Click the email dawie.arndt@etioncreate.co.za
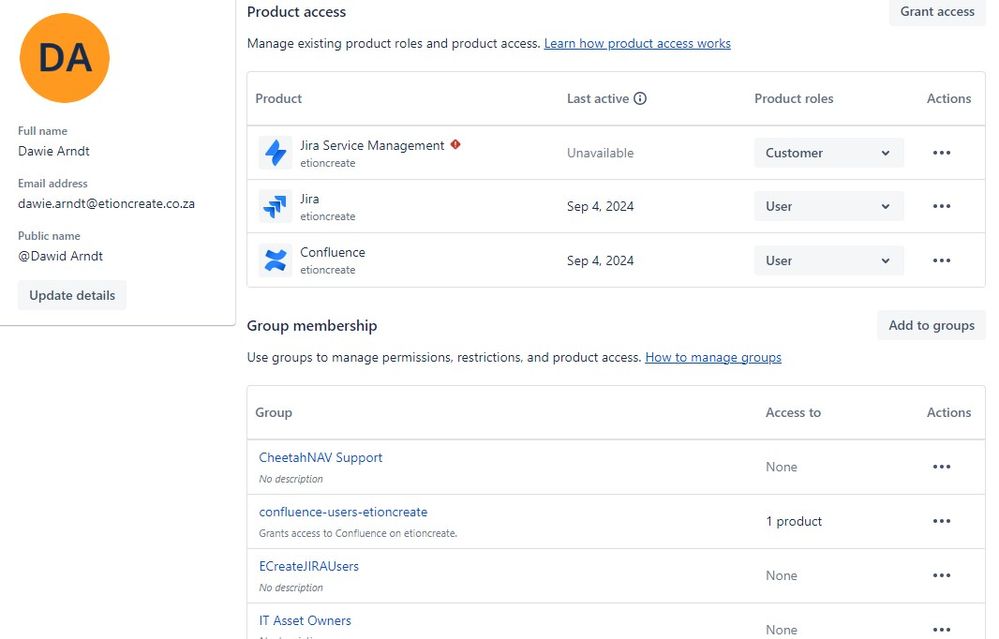Screen dimensions: 999x639 106,204
